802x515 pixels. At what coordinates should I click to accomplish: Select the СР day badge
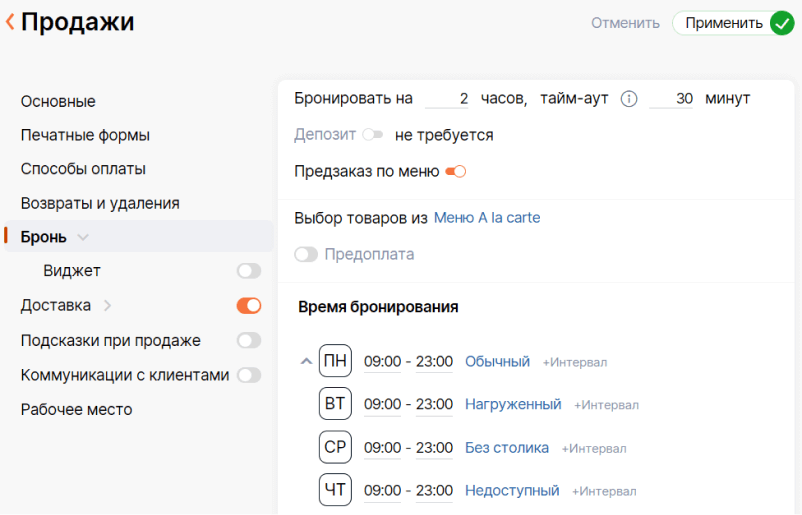point(335,447)
